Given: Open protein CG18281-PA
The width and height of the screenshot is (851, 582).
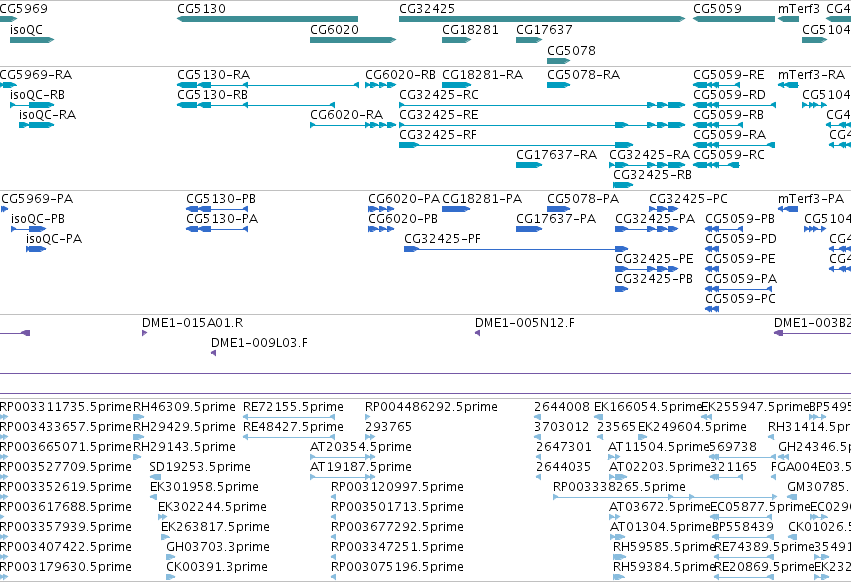Looking at the screenshot, I should [482, 199].
